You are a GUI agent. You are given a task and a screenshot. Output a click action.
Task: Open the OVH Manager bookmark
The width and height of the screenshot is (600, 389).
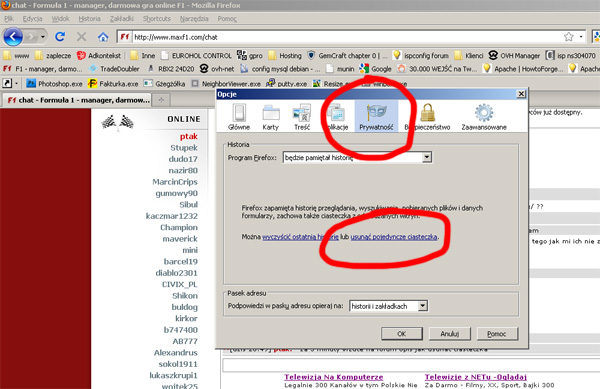(x=514, y=55)
